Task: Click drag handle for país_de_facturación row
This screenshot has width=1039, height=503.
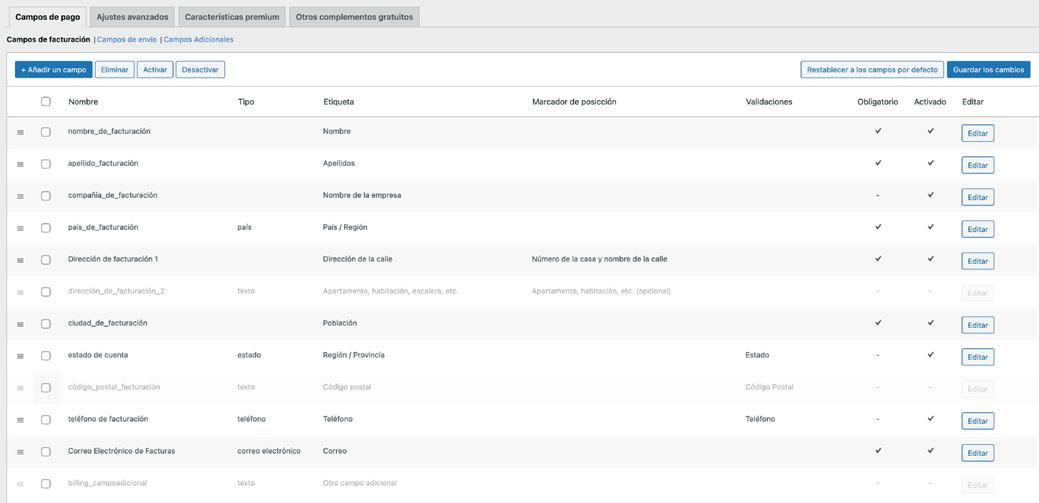Action: [x=20, y=229]
